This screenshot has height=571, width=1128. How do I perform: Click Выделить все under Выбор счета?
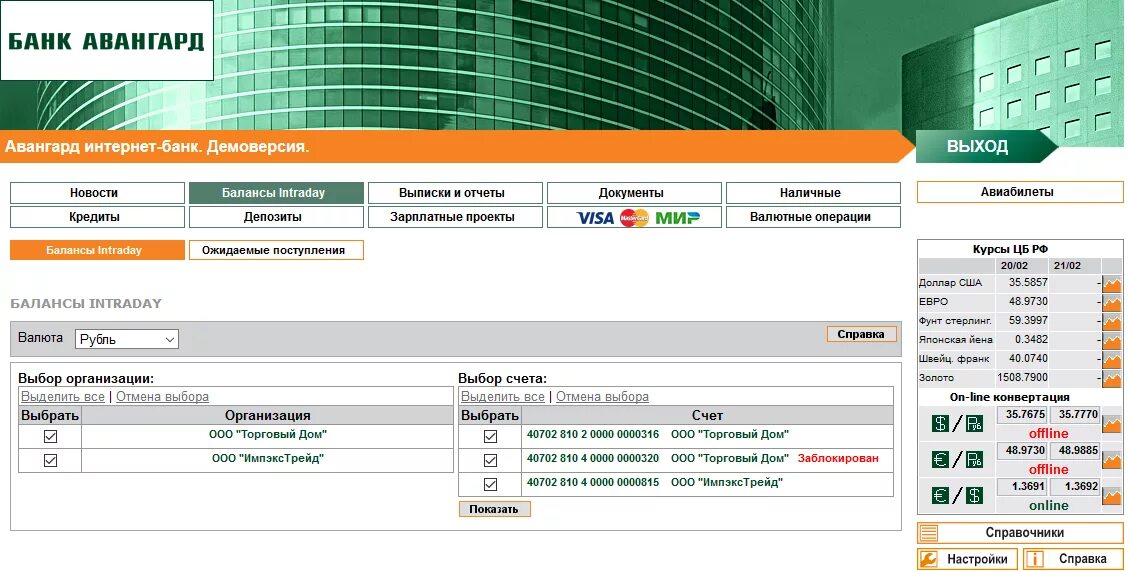503,397
